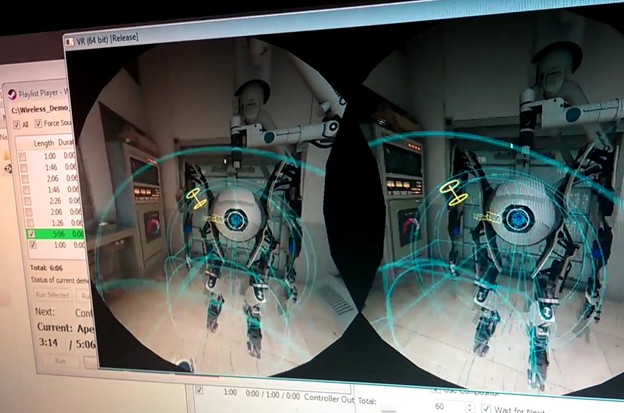
Task: Disable the Force Sound checkbox
Action: pos(39,124)
